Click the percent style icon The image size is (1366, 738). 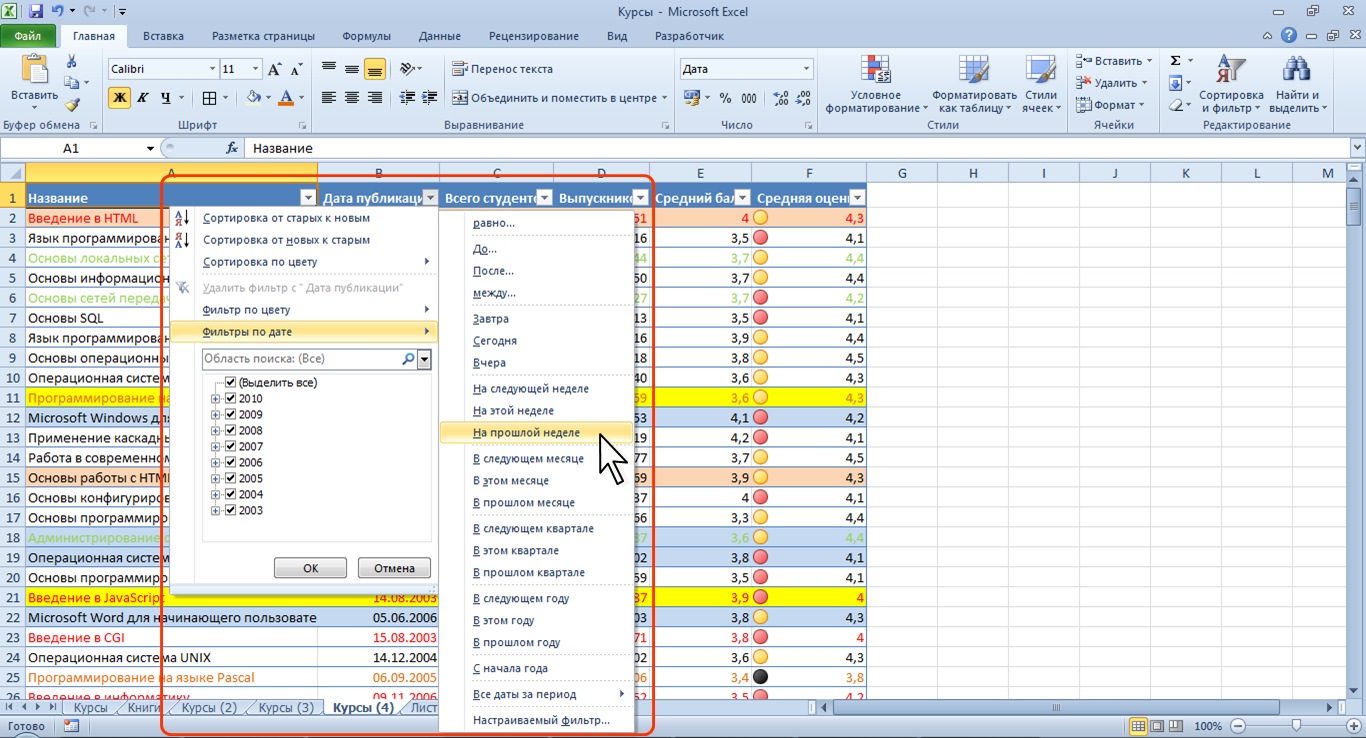[x=725, y=98]
